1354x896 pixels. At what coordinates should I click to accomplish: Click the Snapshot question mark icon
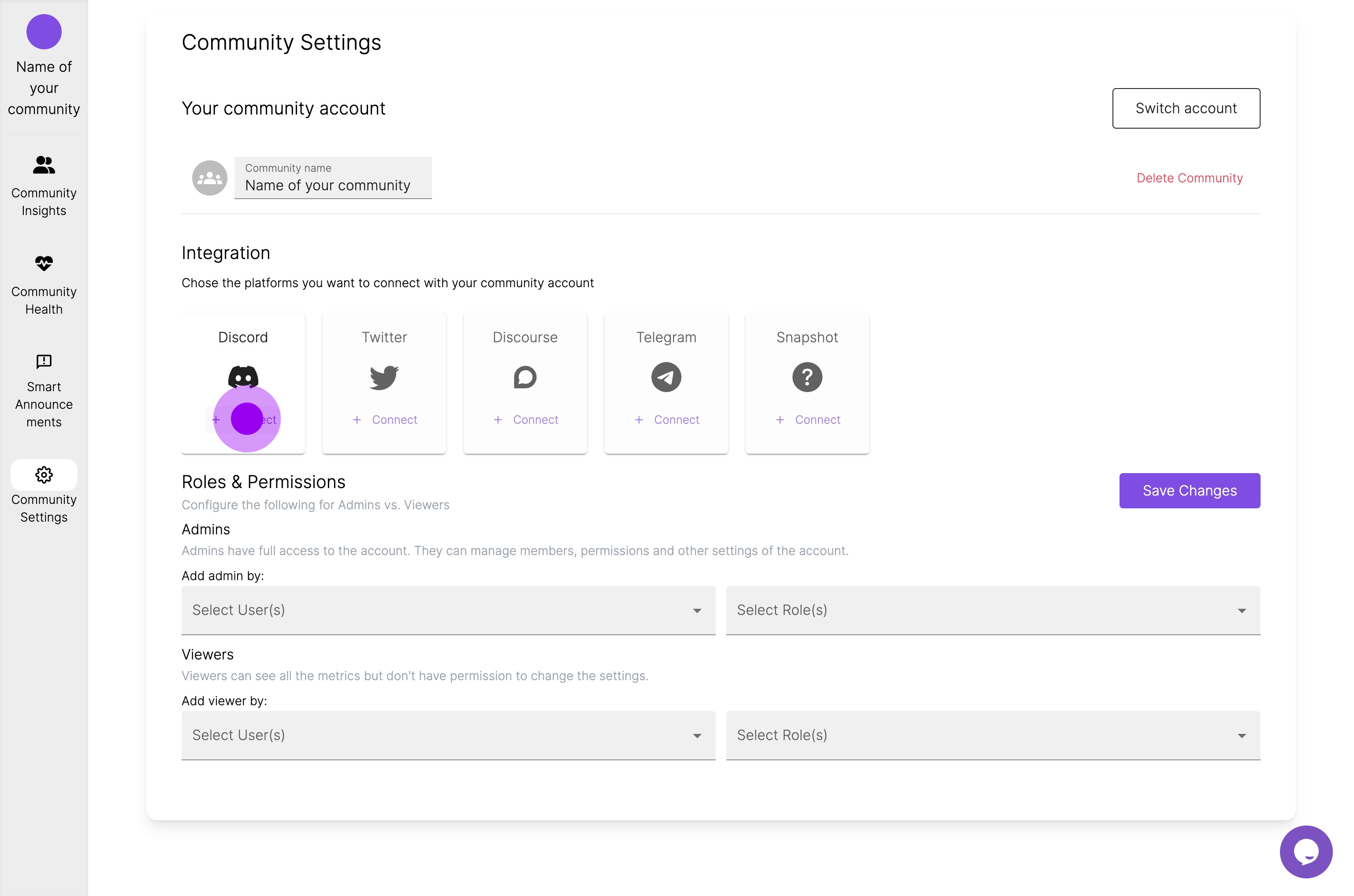tap(807, 377)
